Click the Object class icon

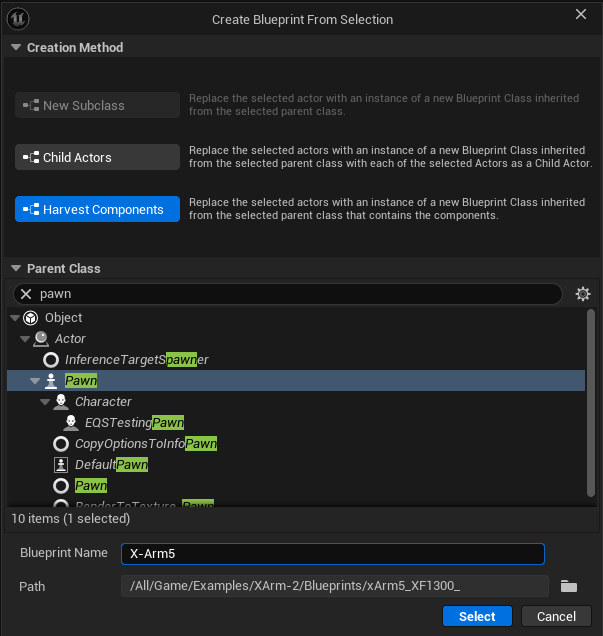pyautogui.click(x=30, y=318)
